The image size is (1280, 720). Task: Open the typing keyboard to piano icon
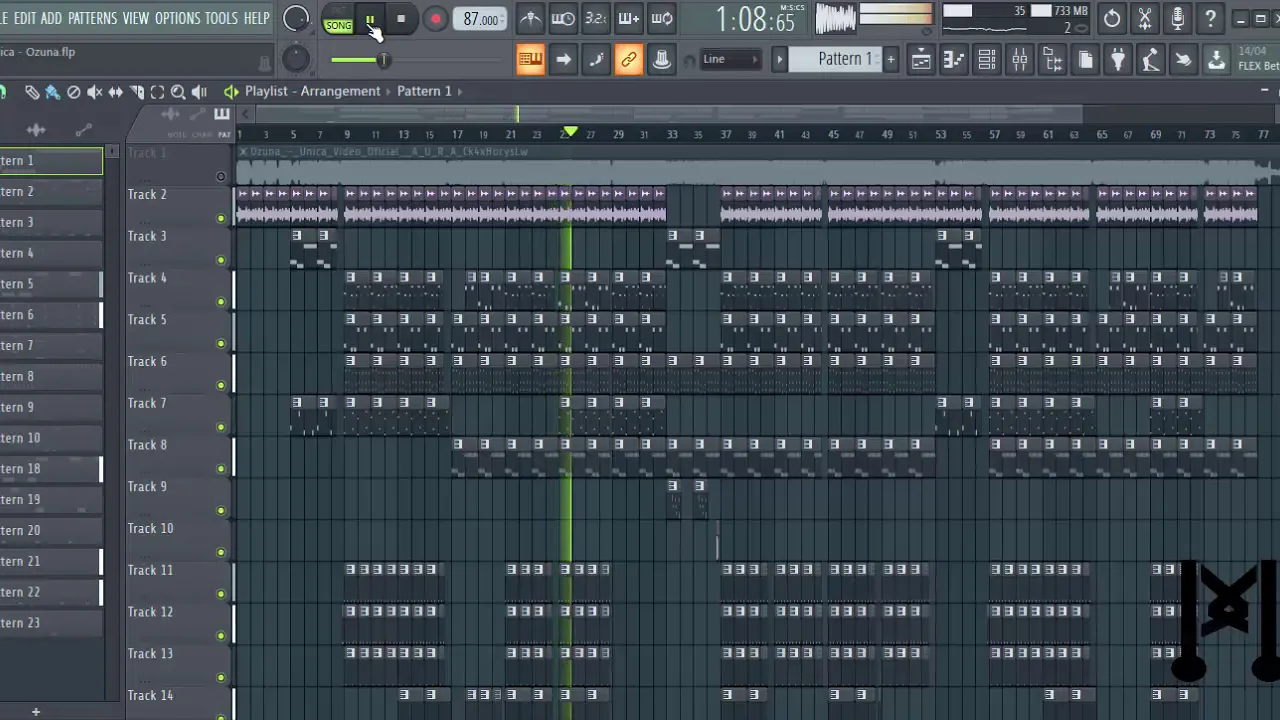pos(530,60)
